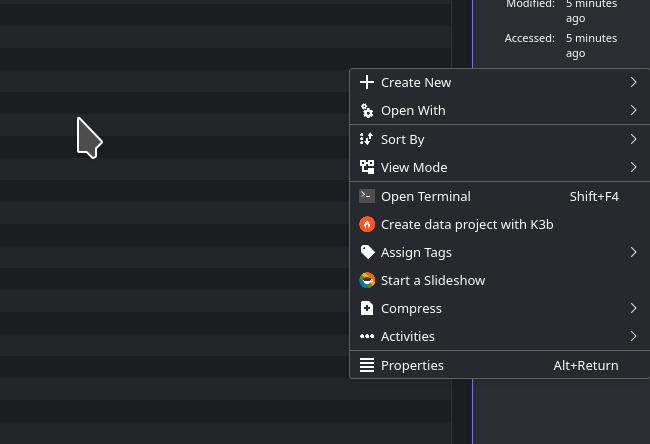The image size is (650, 444).
Task: Select Properties in the context menu
Action: 412,365
